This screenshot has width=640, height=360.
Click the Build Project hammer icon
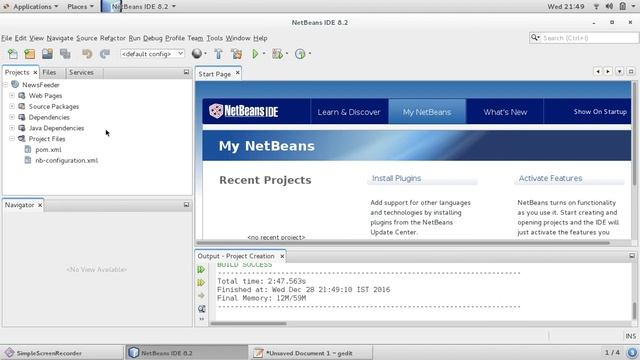point(218,53)
